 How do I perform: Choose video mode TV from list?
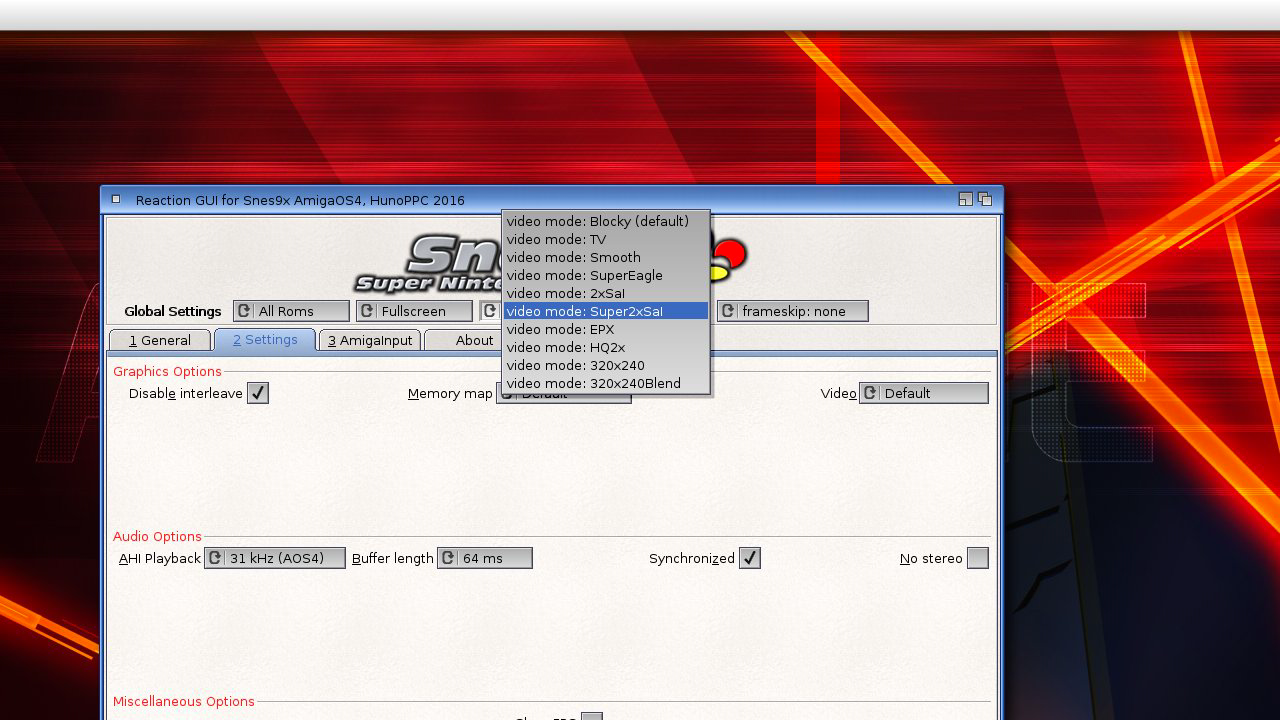coord(606,239)
